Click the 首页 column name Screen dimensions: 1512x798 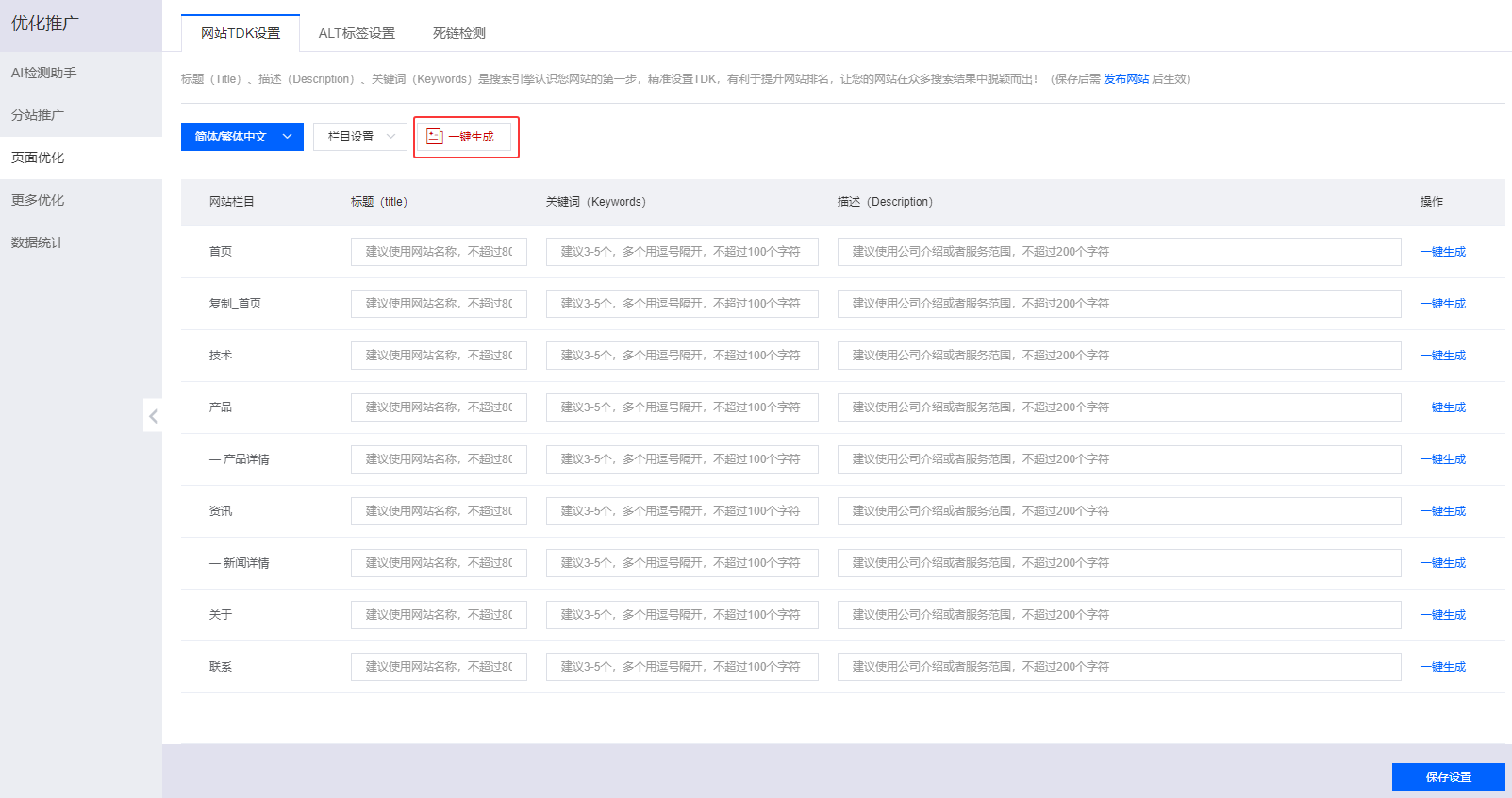click(x=221, y=252)
